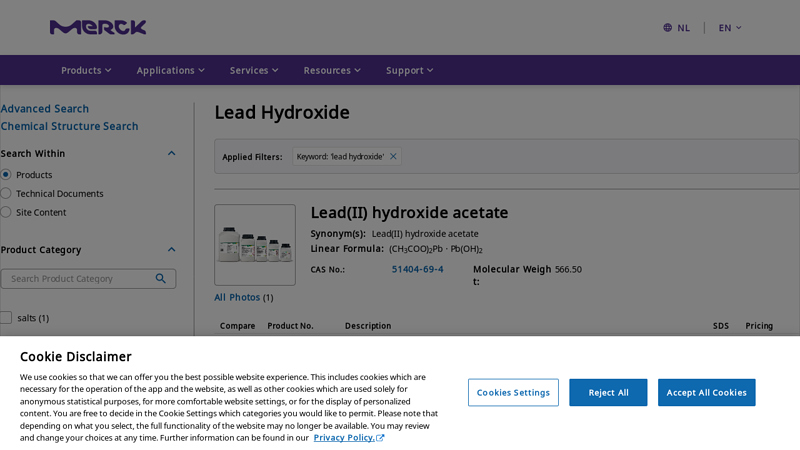Click the molecular weight value 566.50

pyautogui.click(x=568, y=269)
